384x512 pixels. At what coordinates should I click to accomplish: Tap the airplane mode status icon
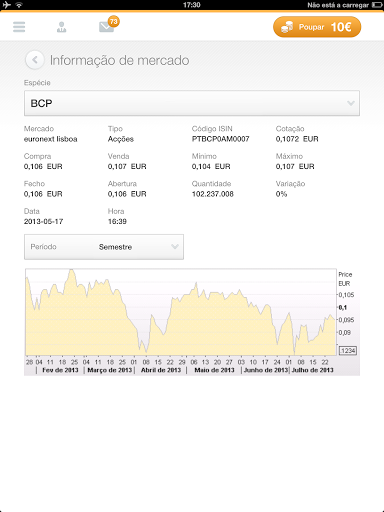pos(6,5)
